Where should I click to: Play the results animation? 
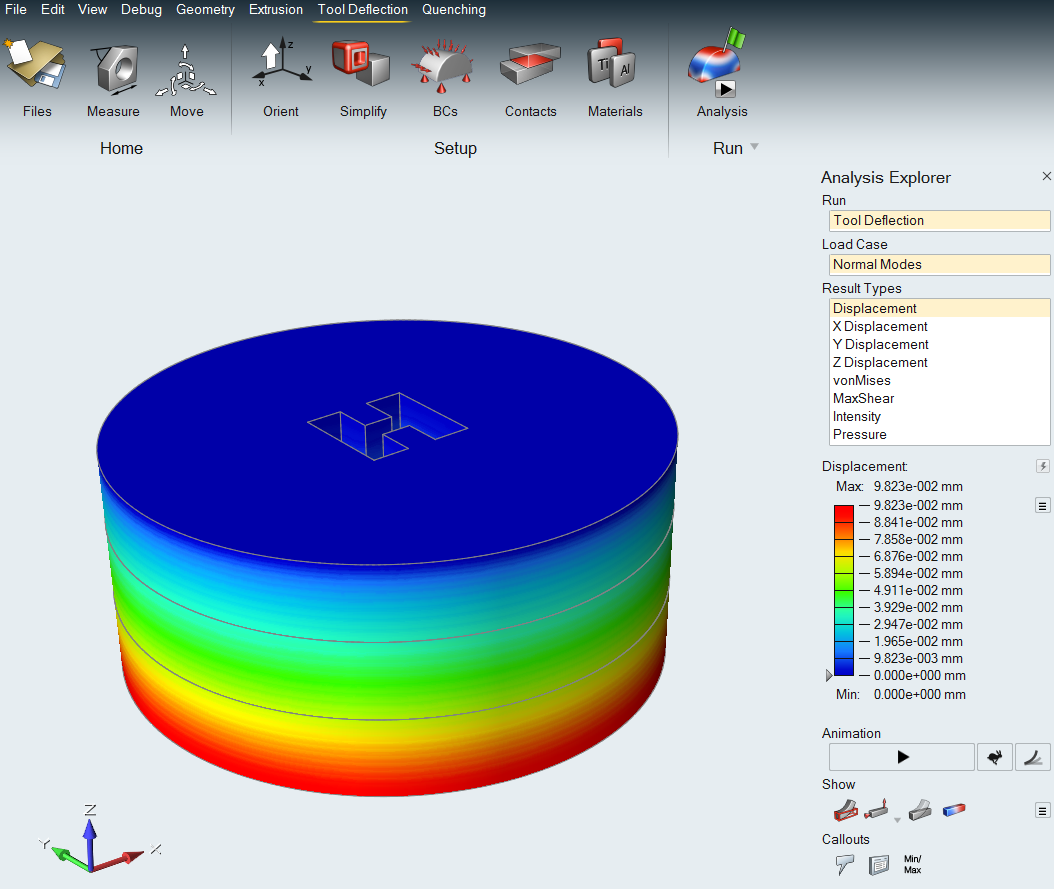click(902, 757)
